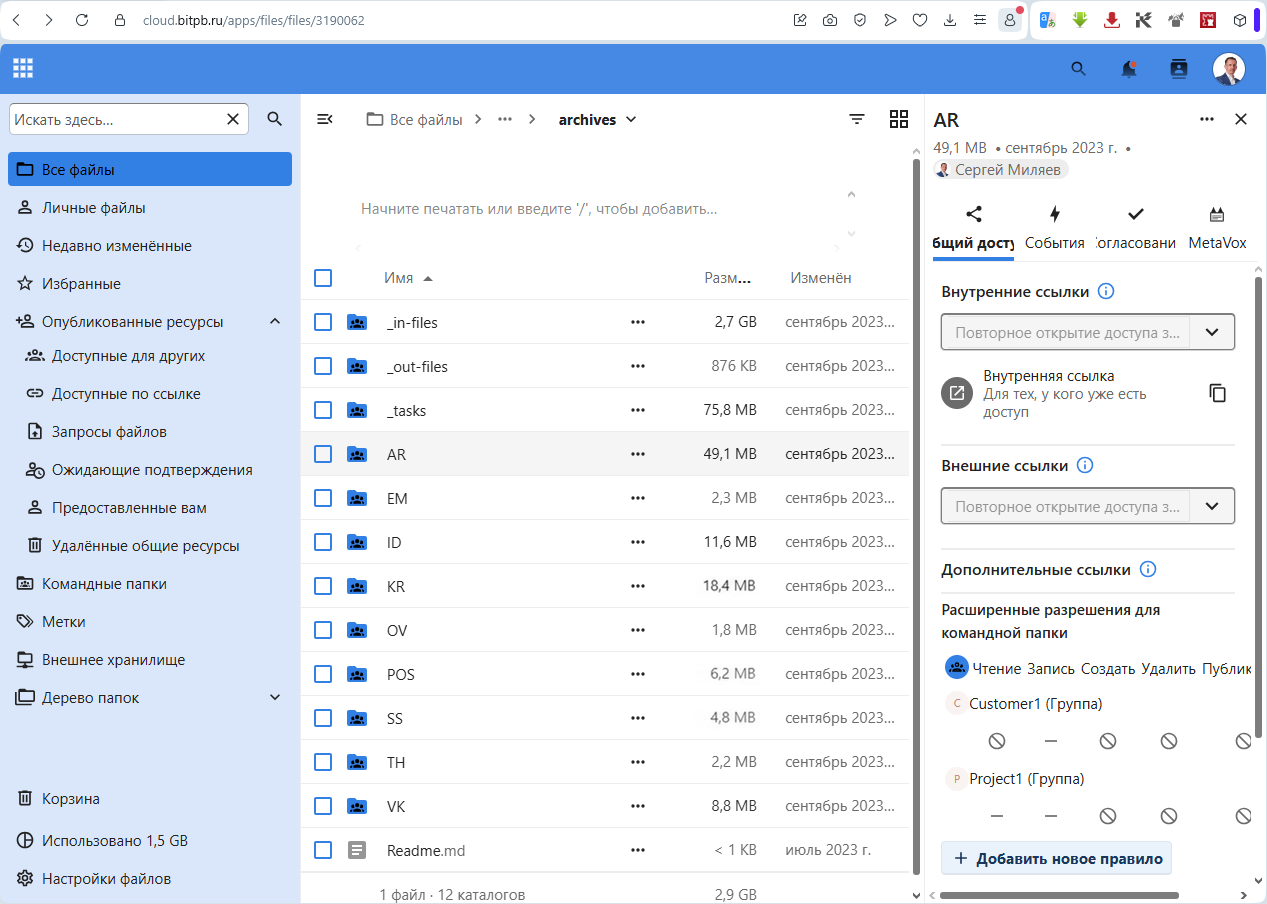
Task: Open the user avatar menu
Action: click(x=1229, y=69)
